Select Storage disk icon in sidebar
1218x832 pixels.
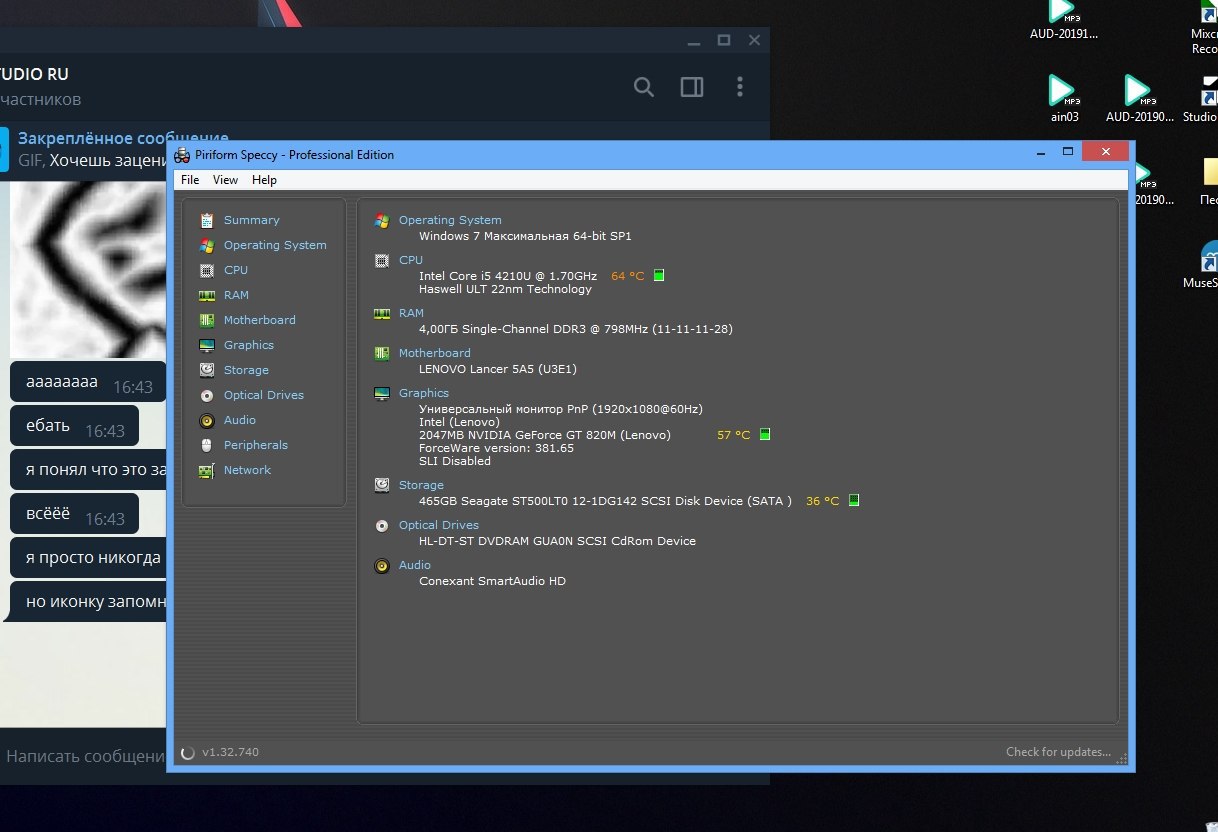pyautogui.click(x=207, y=370)
